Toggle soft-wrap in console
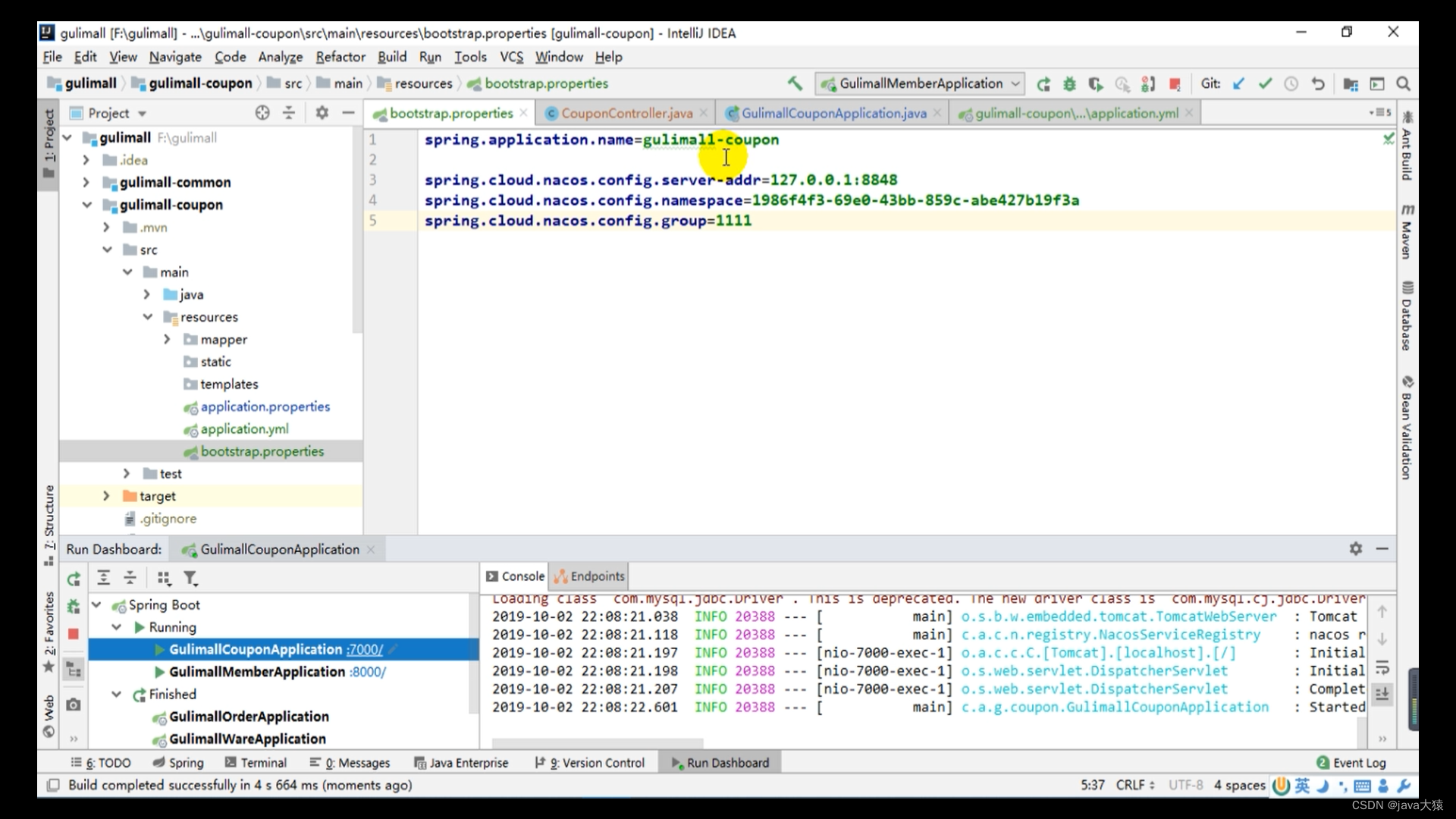The width and height of the screenshot is (1456, 819). click(1382, 667)
